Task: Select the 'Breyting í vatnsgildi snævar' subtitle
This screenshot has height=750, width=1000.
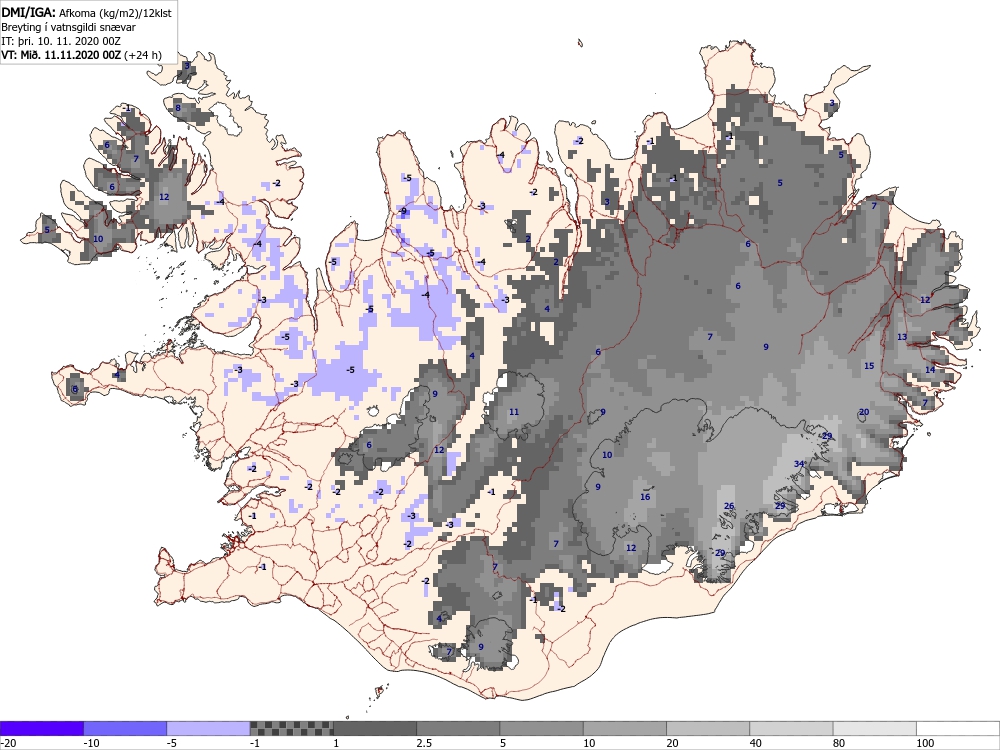Action: [68, 27]
